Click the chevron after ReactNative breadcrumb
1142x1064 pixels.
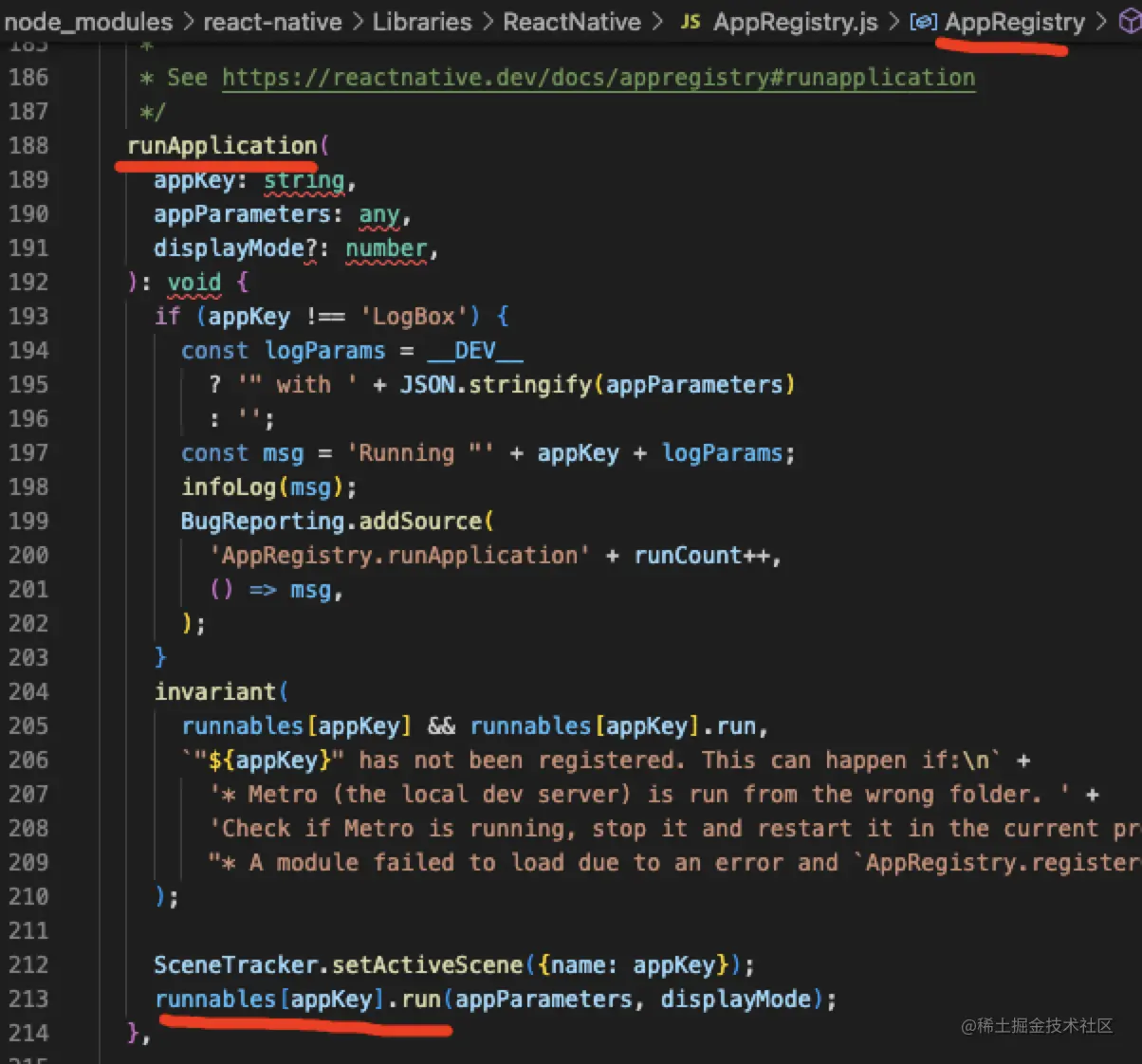coord(657,22)
